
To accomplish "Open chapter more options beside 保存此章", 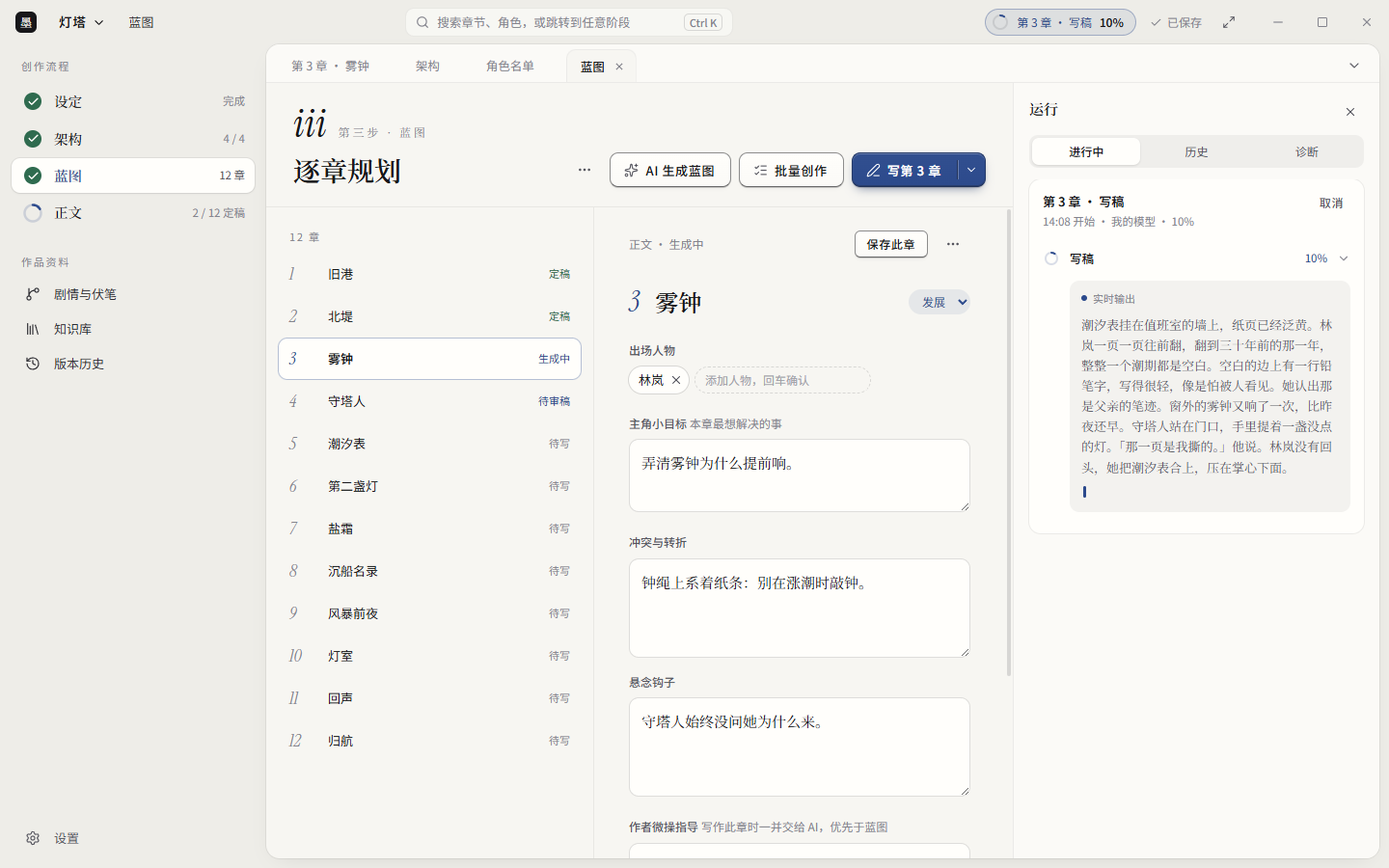I will click(953, 244).
